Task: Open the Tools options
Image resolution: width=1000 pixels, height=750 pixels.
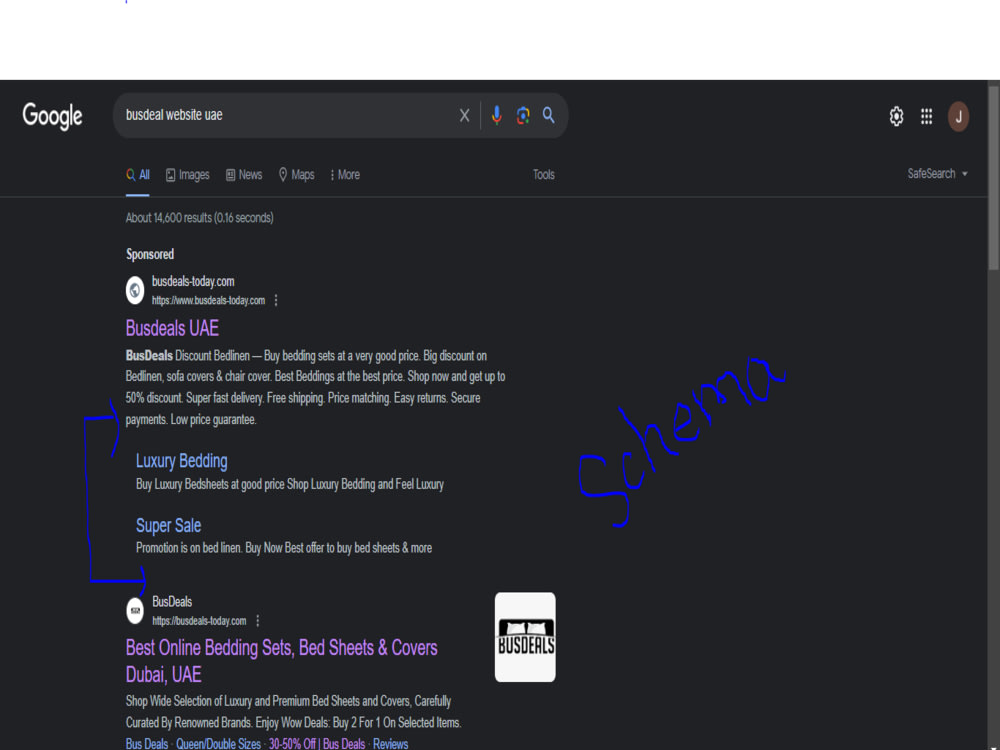Action: click(x=544, y=175)
